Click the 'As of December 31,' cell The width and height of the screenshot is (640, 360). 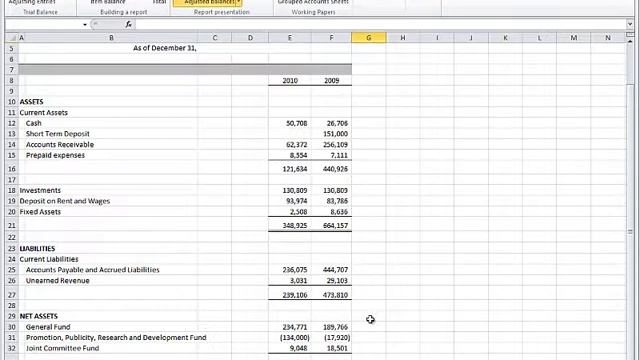click(164, 48)
